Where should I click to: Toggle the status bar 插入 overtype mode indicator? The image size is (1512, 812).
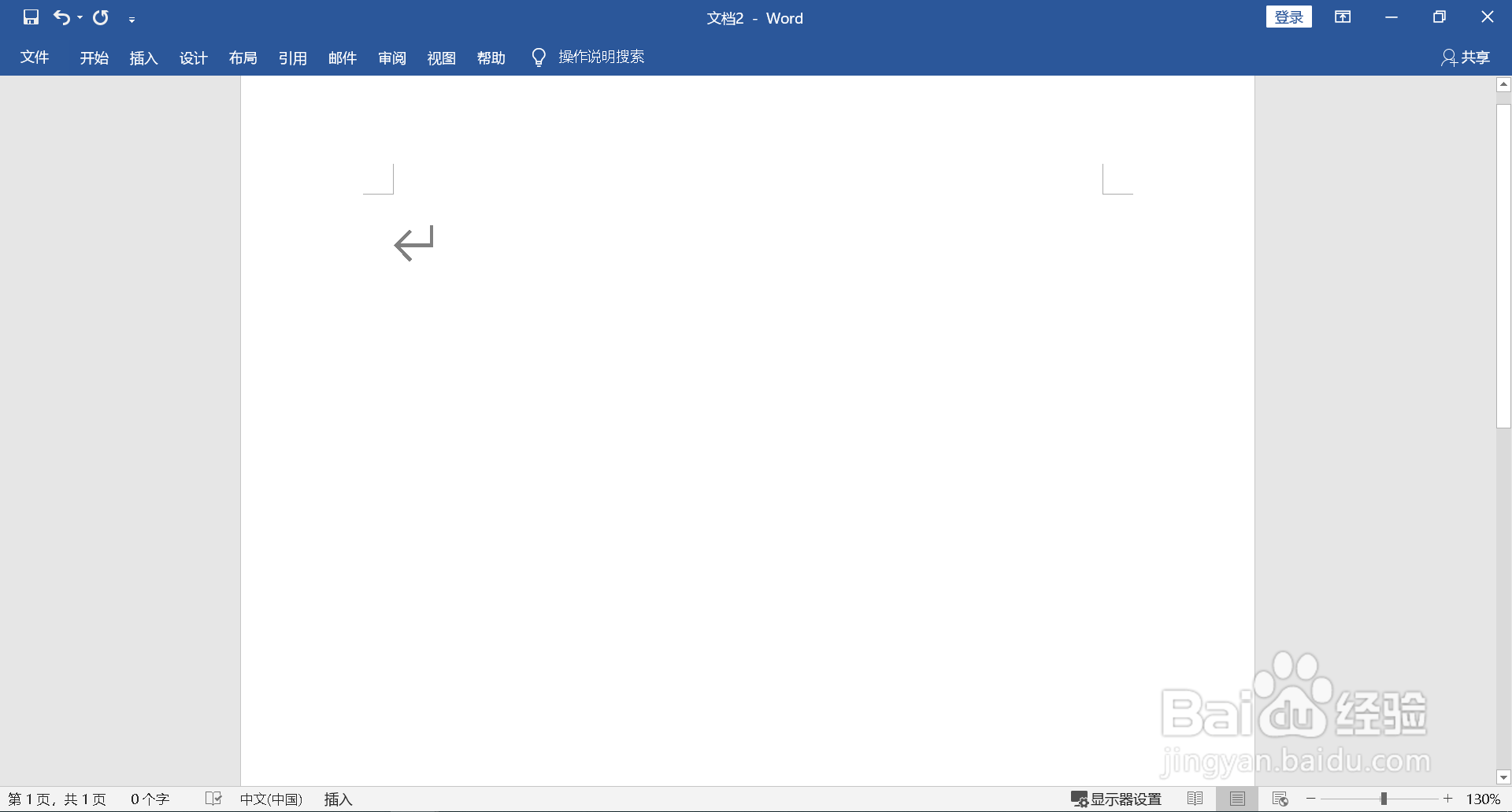(338, 799)
